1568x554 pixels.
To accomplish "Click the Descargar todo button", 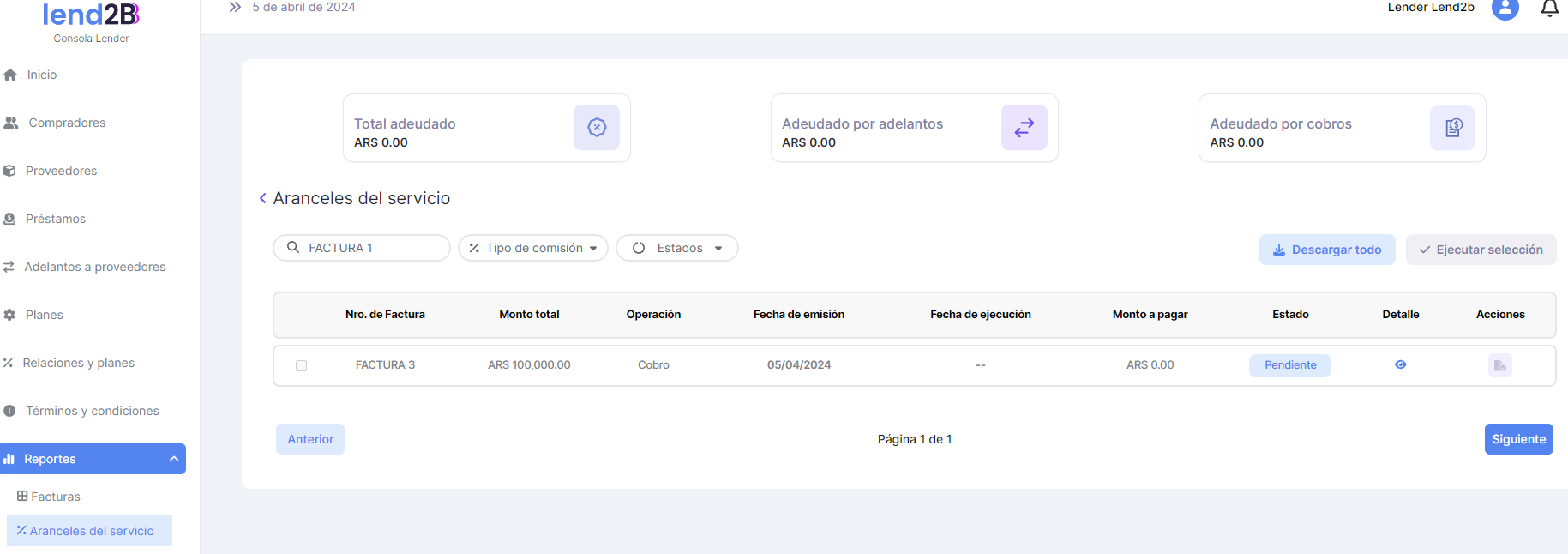I will [1326, 250].
